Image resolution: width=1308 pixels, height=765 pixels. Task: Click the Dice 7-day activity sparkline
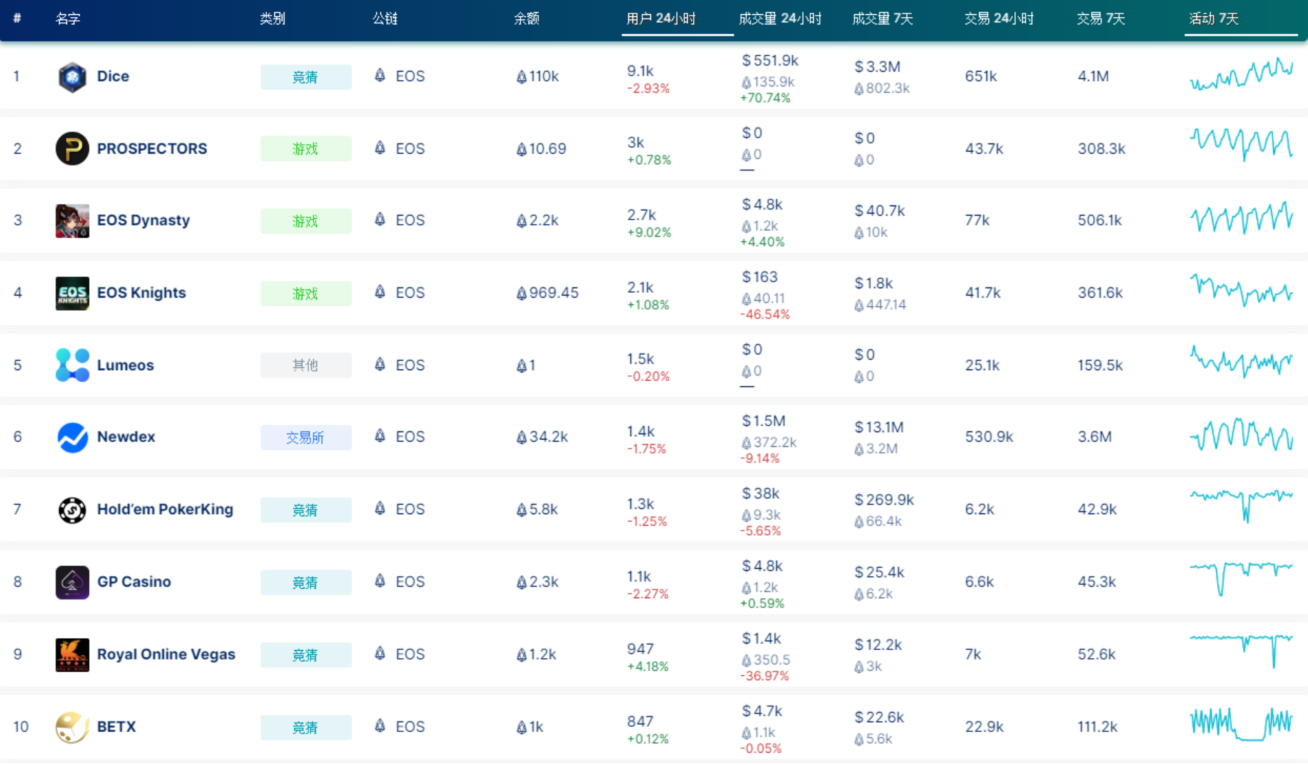(x=1241, y=75)
